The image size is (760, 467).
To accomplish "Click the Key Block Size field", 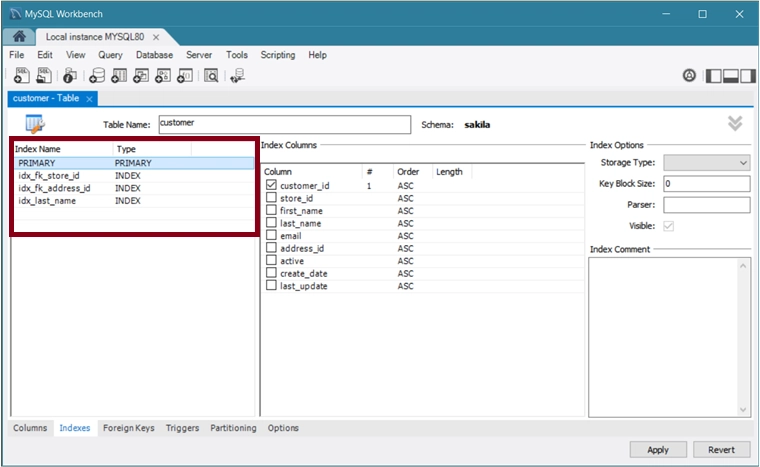I will tap(707, 184).
